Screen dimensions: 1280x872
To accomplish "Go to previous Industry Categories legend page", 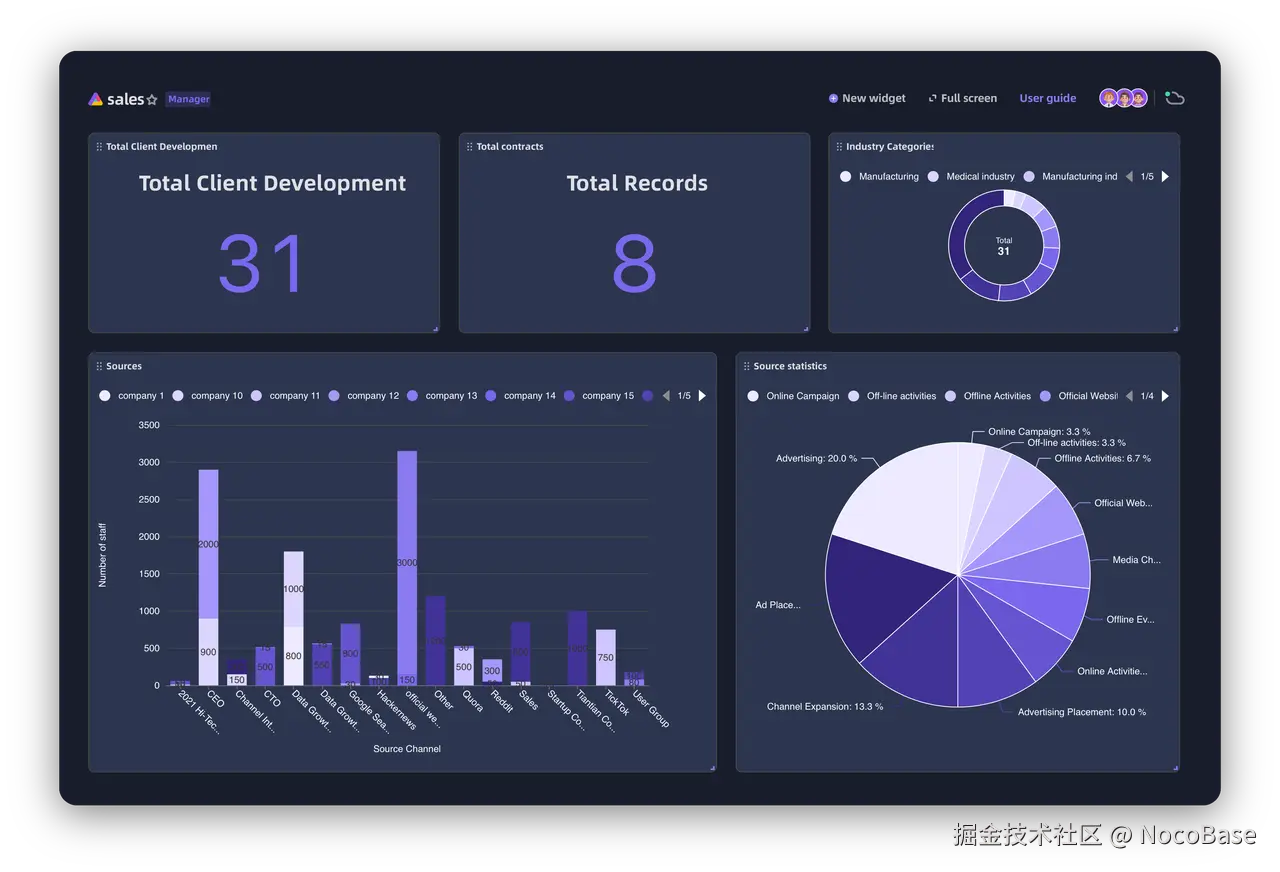I will [x=1129, y=176].
